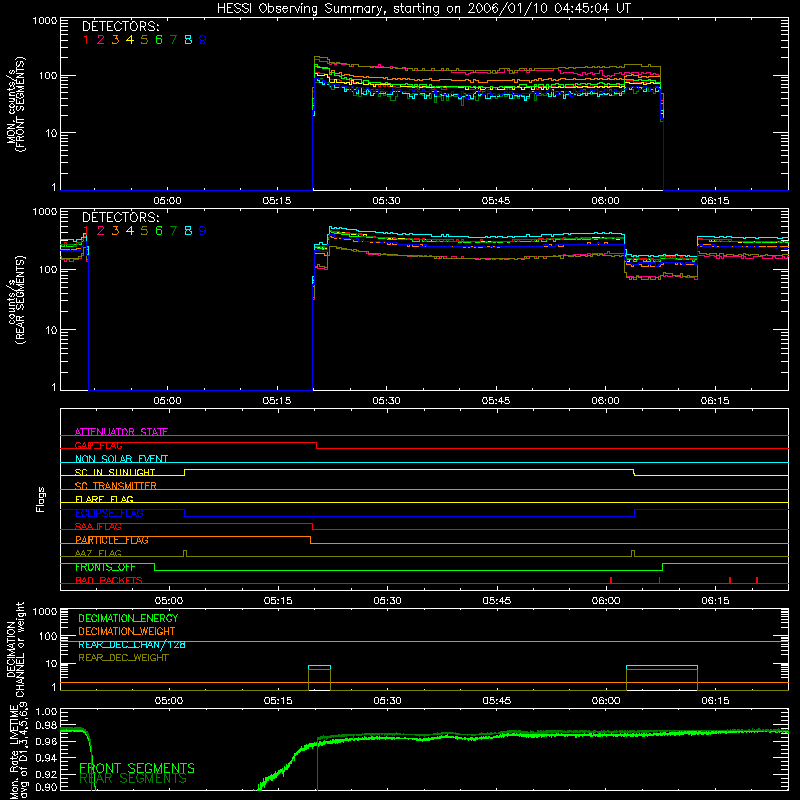This screenshot has height=800, width=800.
Task: Select green detector 6 in front segments legend
Action: (159, 40)
